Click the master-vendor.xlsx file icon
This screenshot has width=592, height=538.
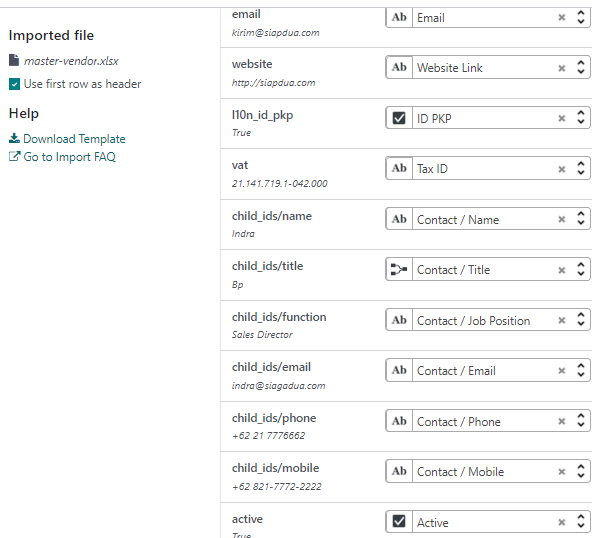point(14,60)
